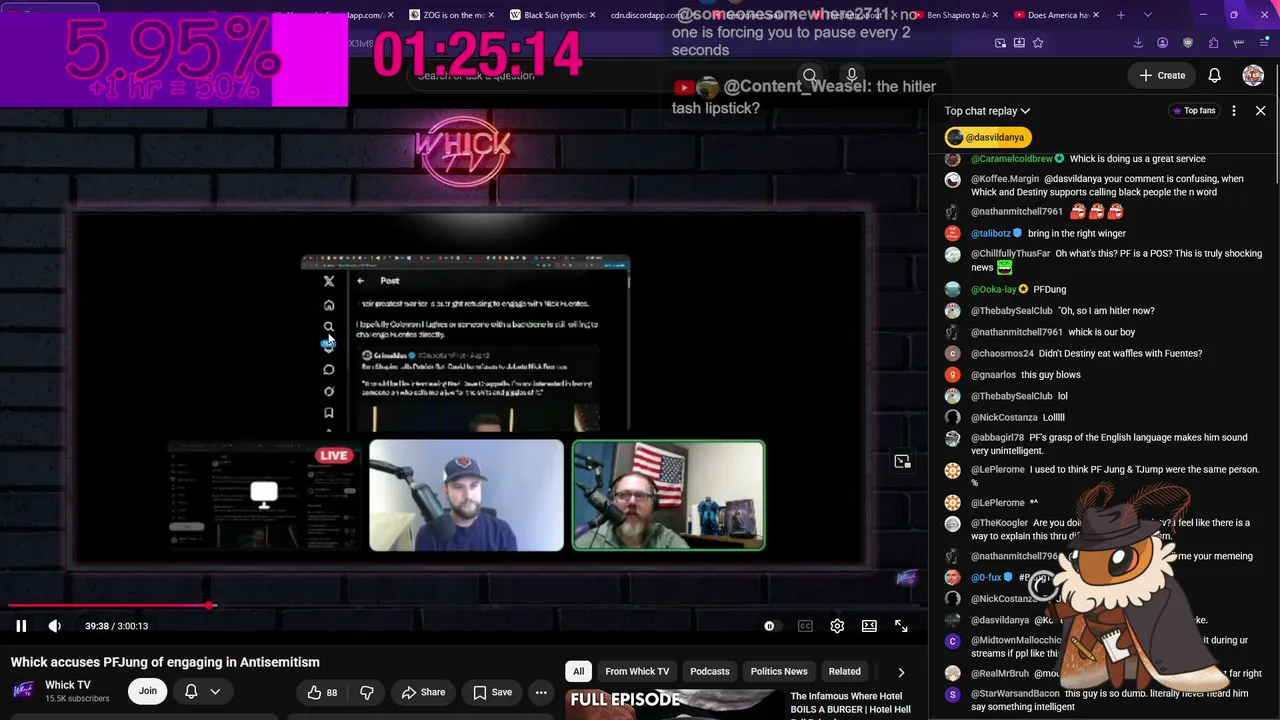
Task: Select the From Whick TV chip
Action: pyautogui.click(x=637, y=671)
